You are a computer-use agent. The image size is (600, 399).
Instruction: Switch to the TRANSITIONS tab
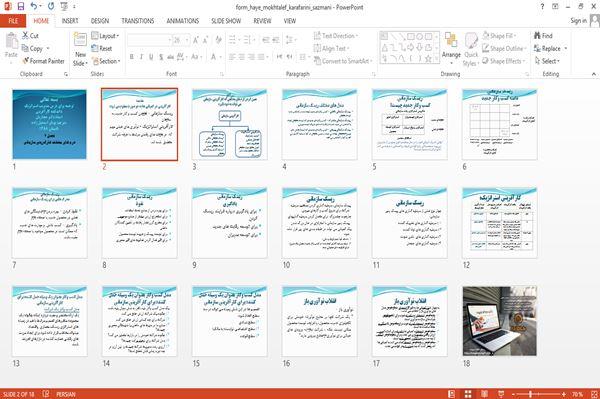pos(138,21)
